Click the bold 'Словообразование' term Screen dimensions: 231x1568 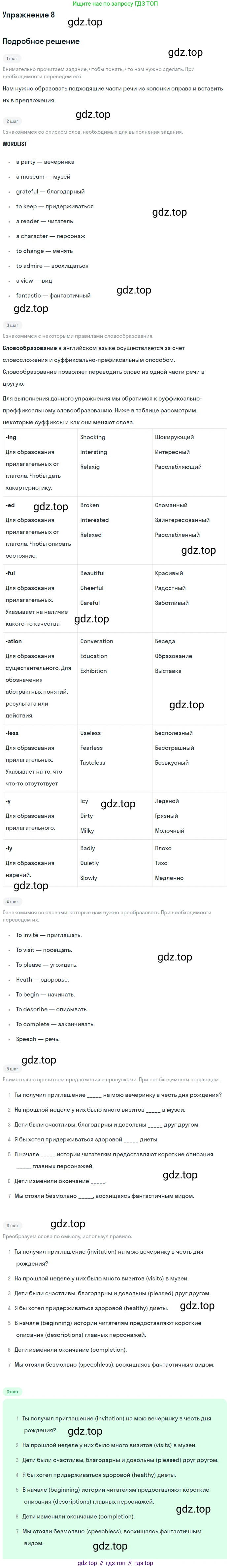30,348
